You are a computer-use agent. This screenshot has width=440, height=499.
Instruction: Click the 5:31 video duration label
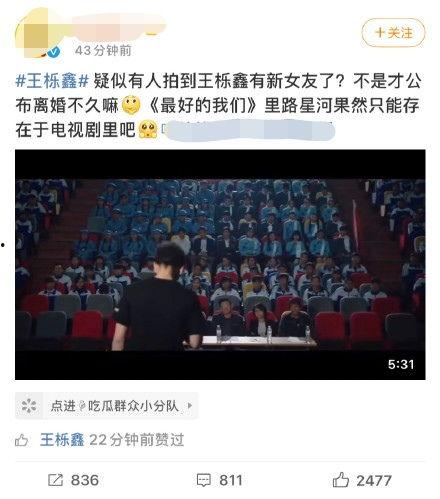point(401,364)
